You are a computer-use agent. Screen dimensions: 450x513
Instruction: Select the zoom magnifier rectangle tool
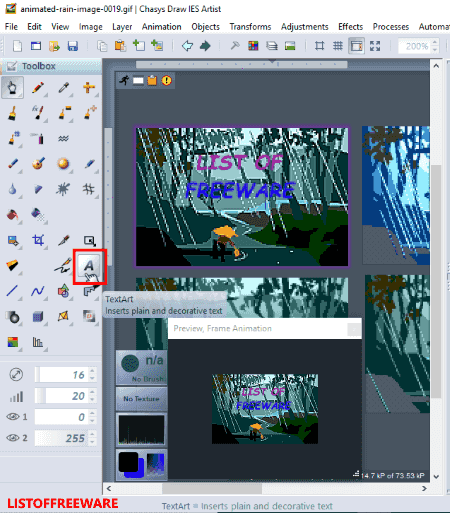pos(89,240)
